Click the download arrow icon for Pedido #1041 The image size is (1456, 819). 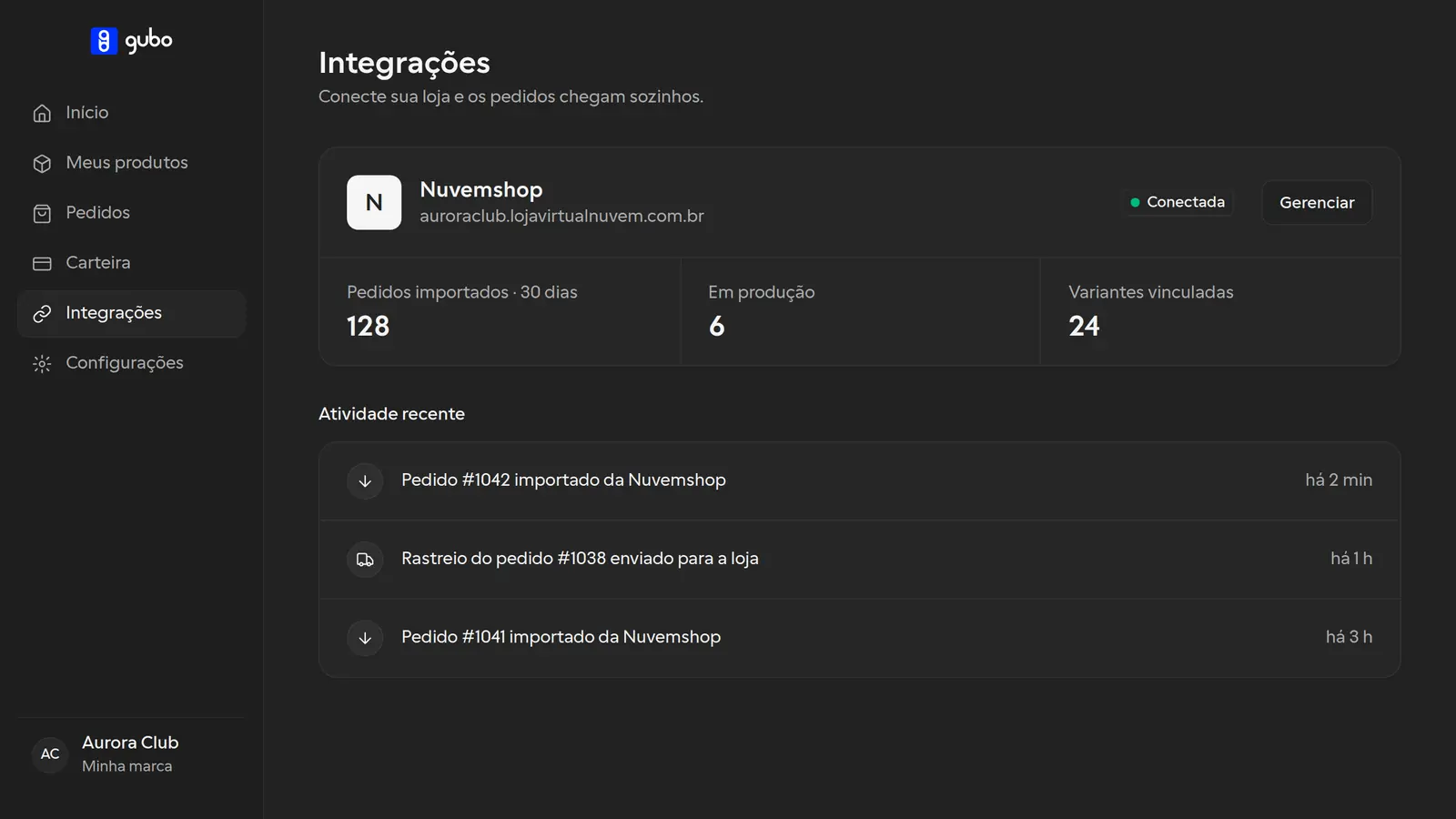tap(365, 637)
